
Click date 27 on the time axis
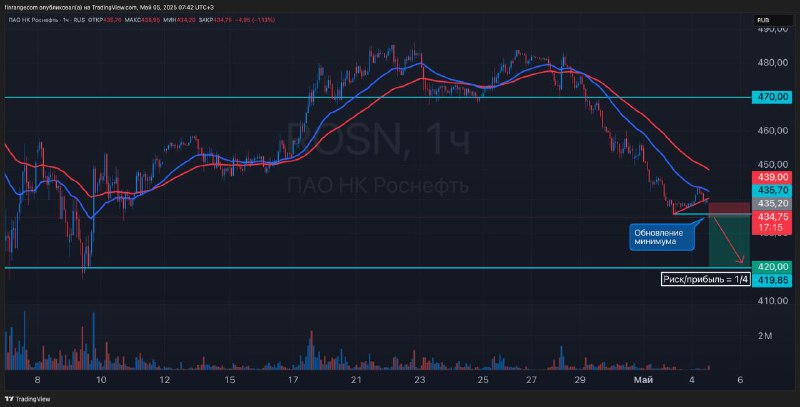pos(531,380)
